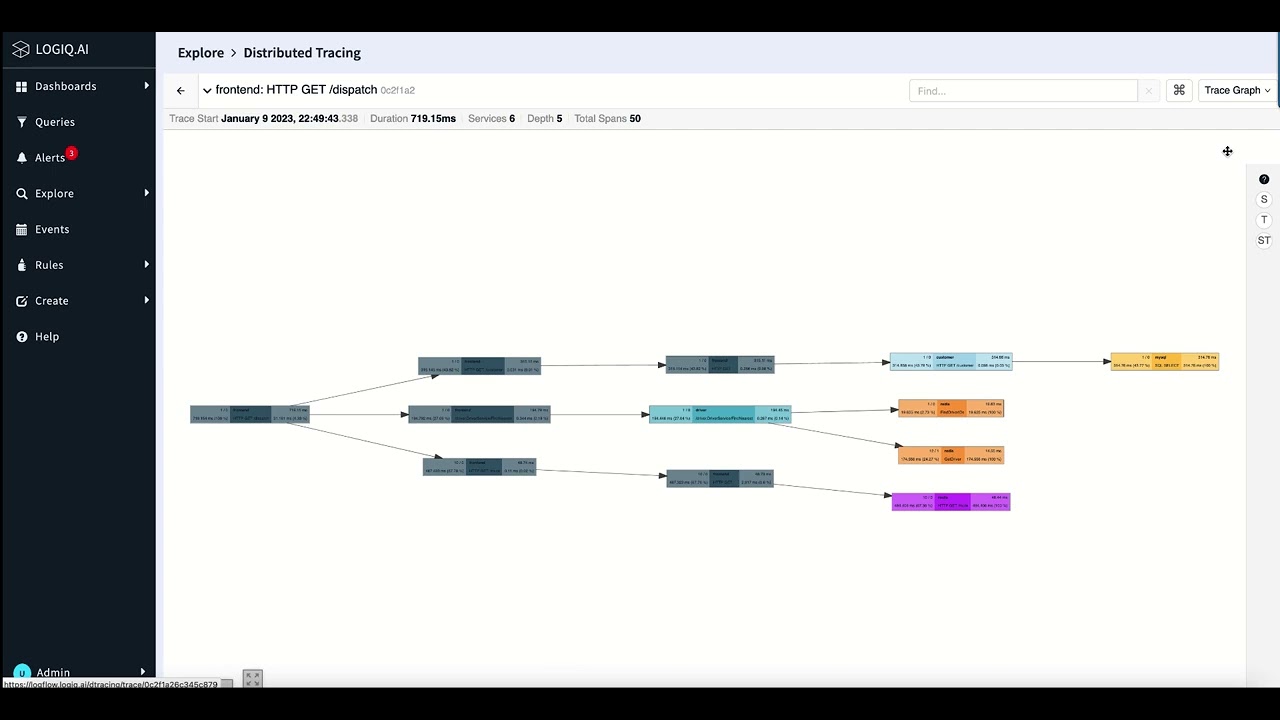The width and height of the screenshot is (1280, 720).
Task: Select the yellow mysql SQL SELECT node
Action: coord(1165,361)
